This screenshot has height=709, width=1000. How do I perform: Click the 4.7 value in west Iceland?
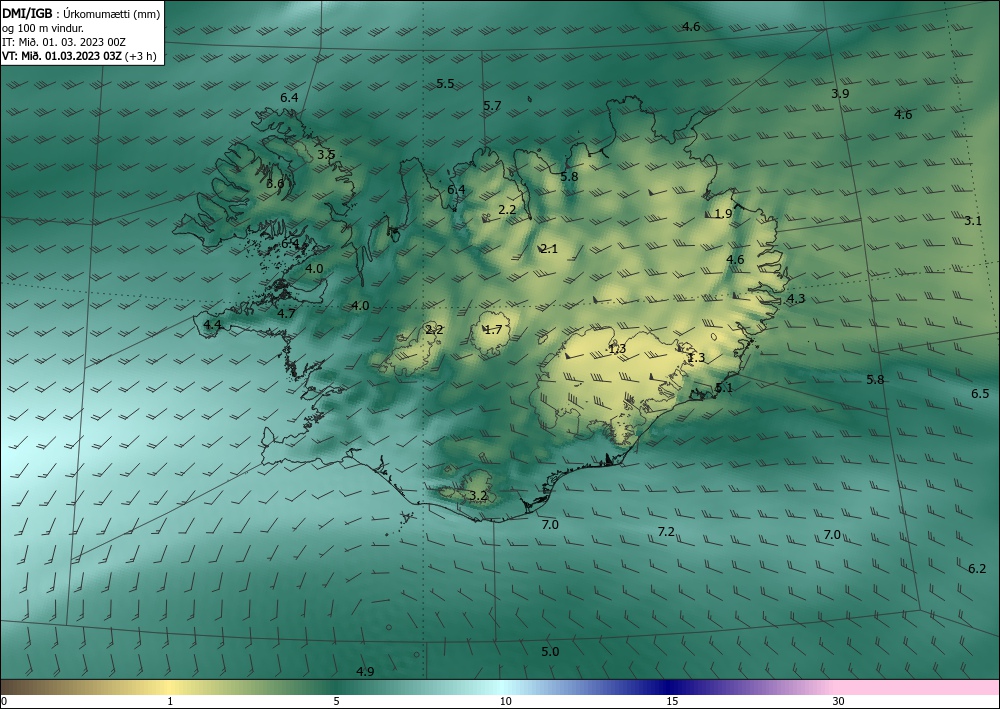click(286, 313)
